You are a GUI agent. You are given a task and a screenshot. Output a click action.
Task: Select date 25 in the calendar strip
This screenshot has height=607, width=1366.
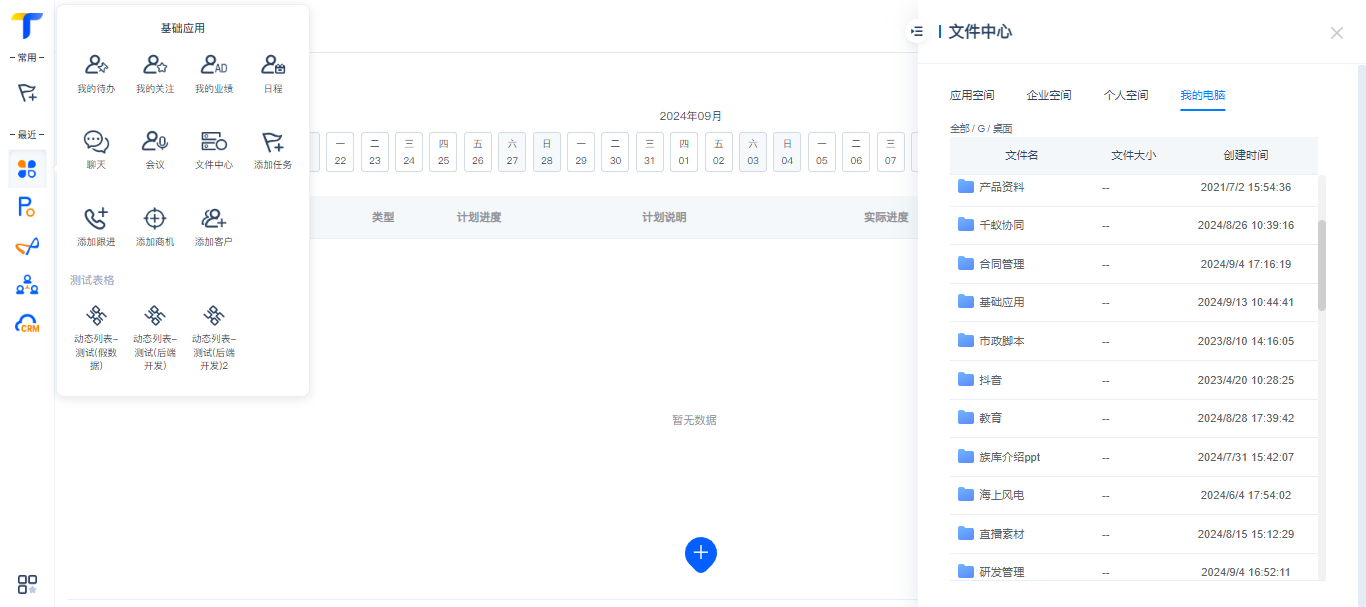pos(443,152)
